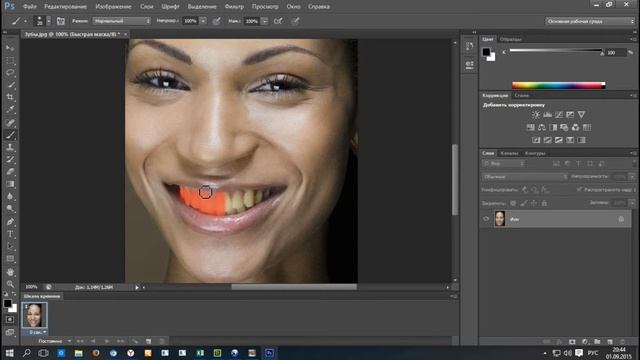Screen dimensions: 640x360
Task: Select the Eyedropper tool
Action: [x=10, y=109]
